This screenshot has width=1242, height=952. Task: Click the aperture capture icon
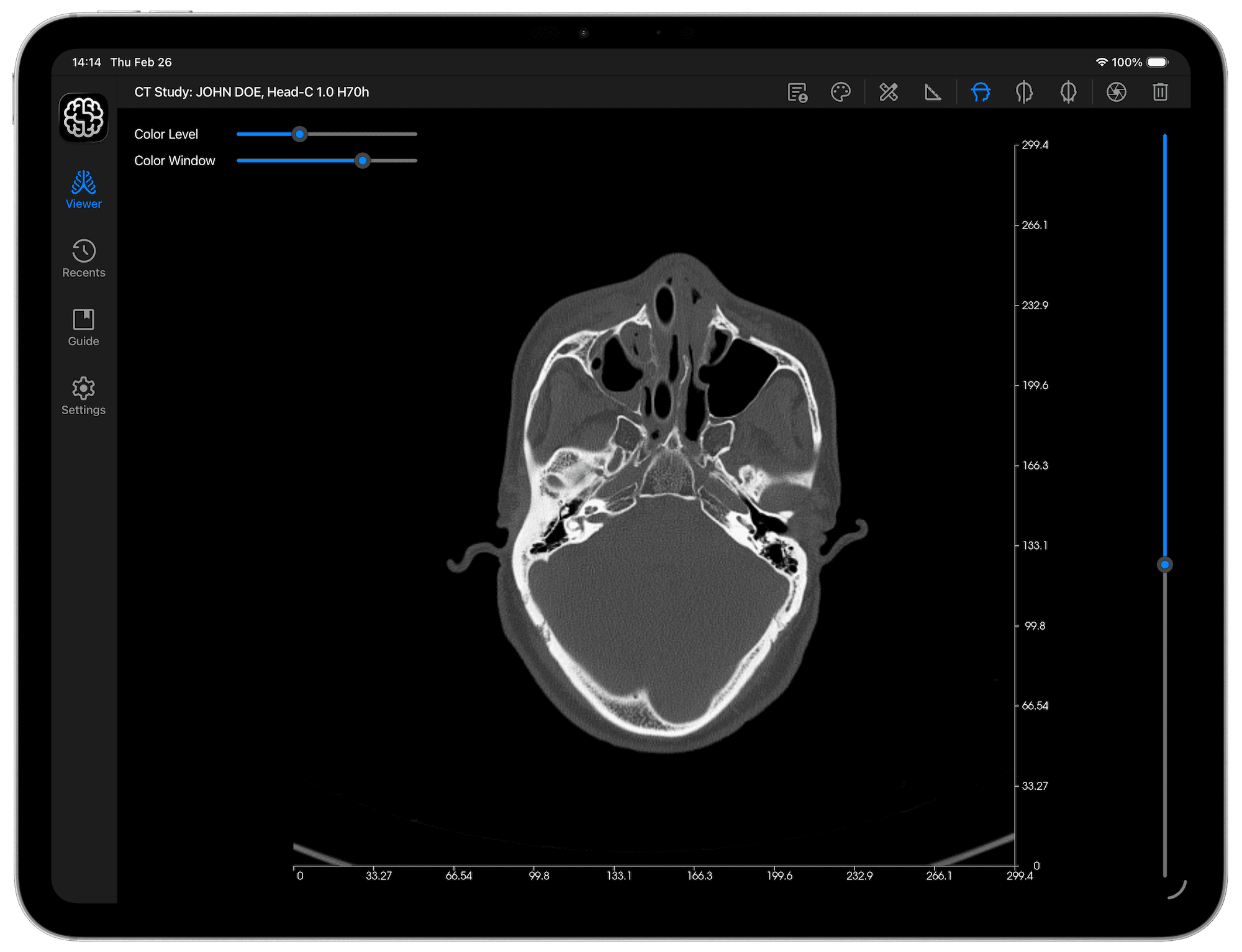click(1116, 92)
